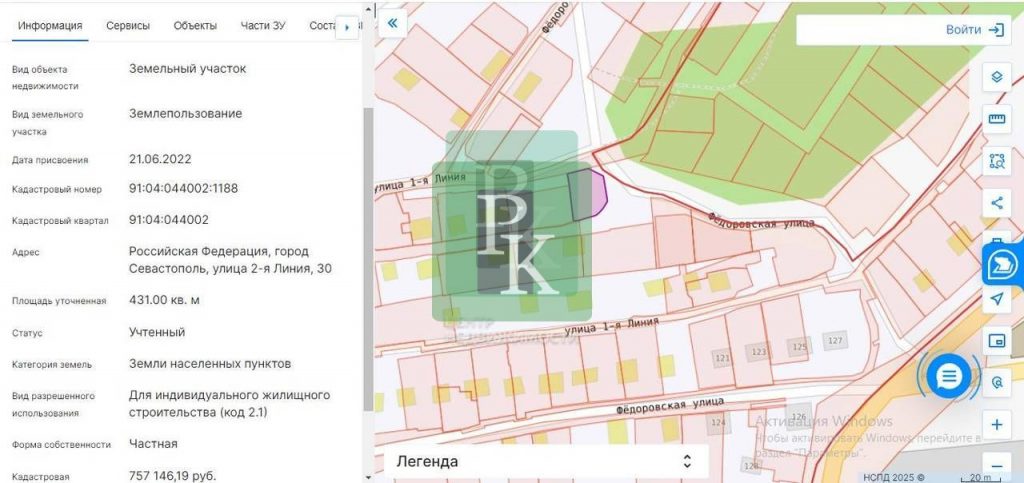Image resolution: width=1024 pixels, height=483 pixels.
Task: Go to the Информация tab
Action: point(50,26)
